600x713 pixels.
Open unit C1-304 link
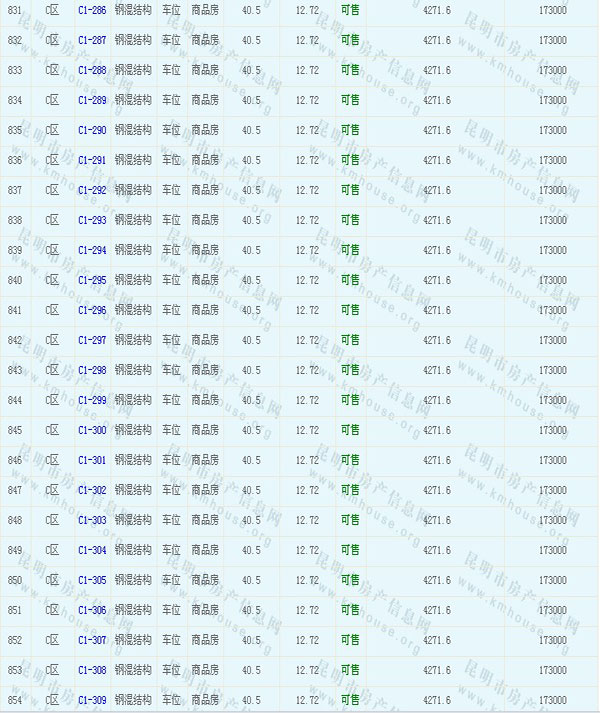pyautogui.click(x=91, y=550)
